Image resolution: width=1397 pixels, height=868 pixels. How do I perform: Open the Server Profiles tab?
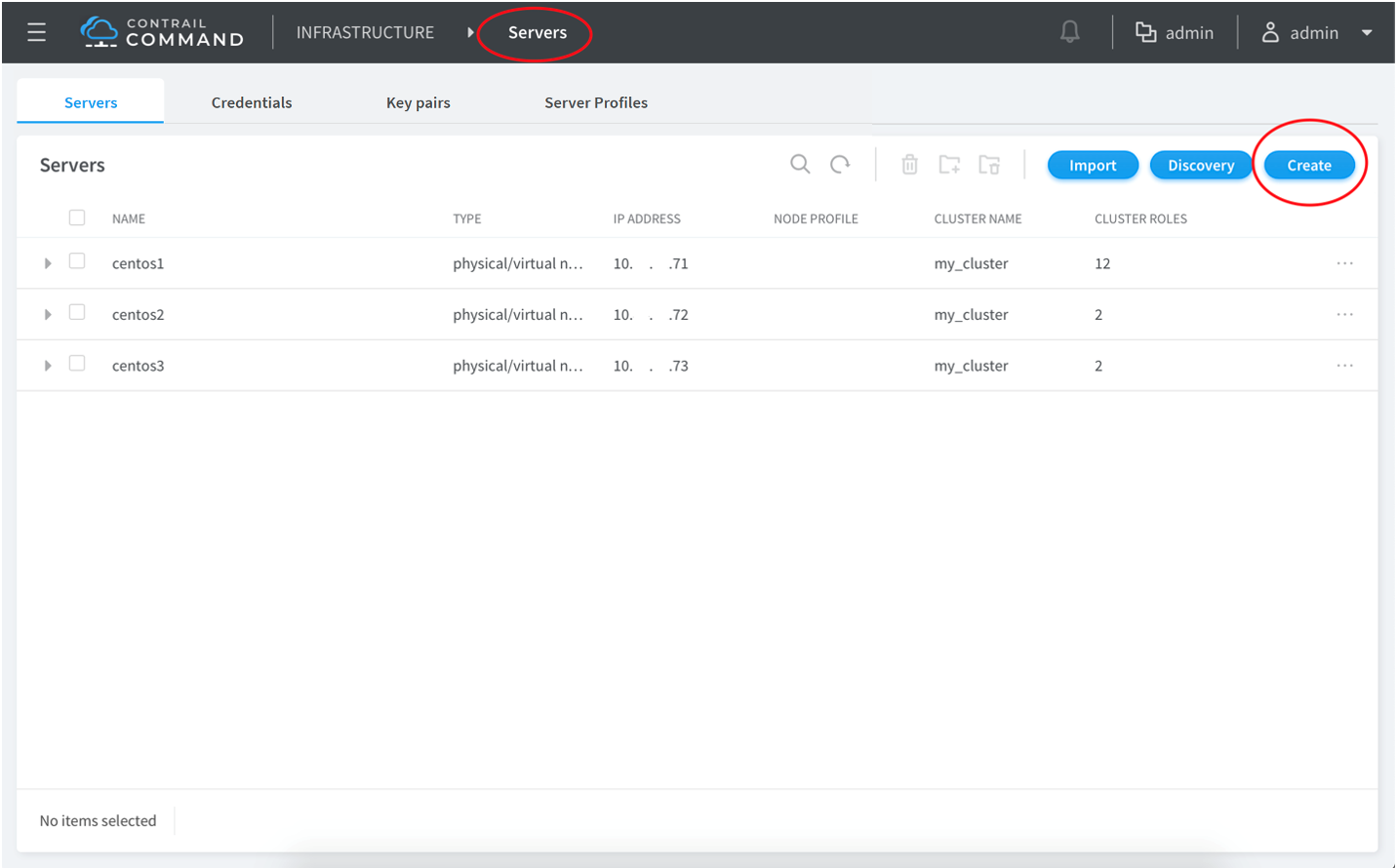595,102
